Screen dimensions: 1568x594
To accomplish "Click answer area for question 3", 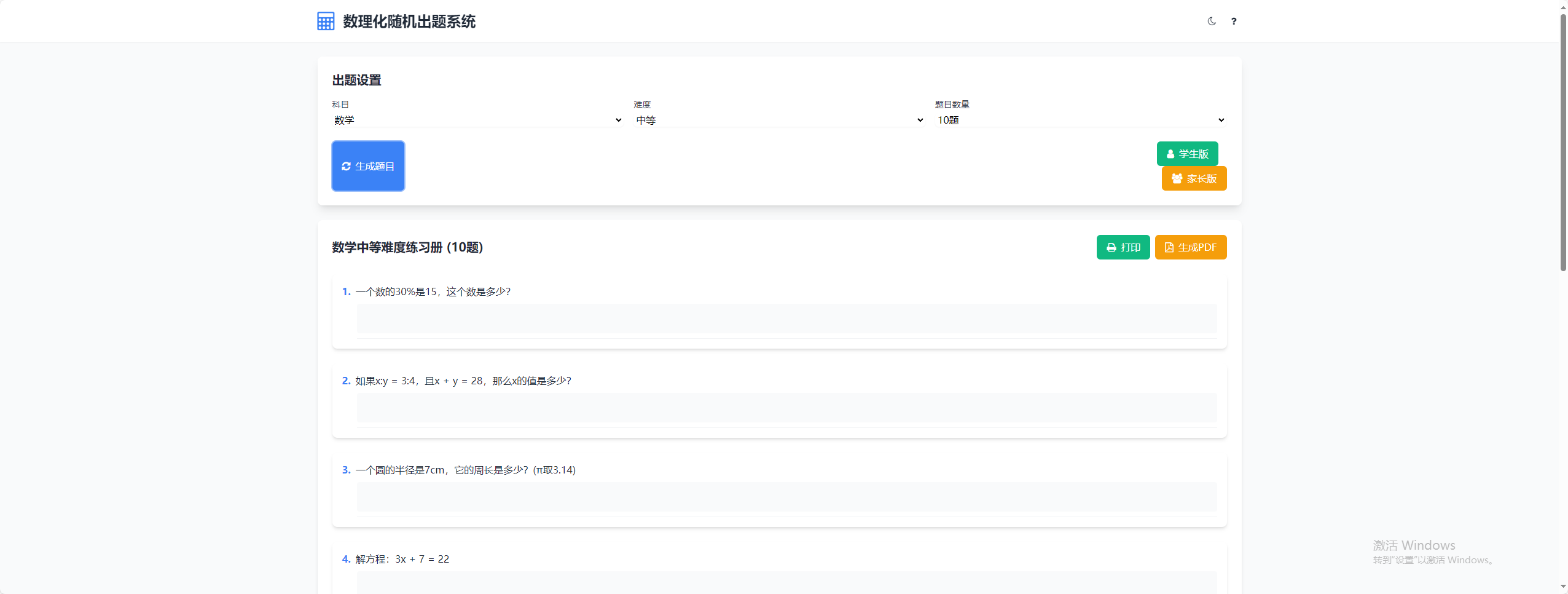I will coord(786,497).
